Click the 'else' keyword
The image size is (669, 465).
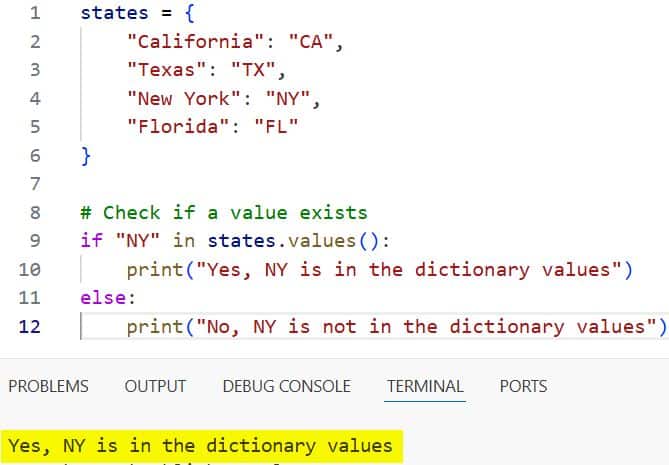[101, 298]
